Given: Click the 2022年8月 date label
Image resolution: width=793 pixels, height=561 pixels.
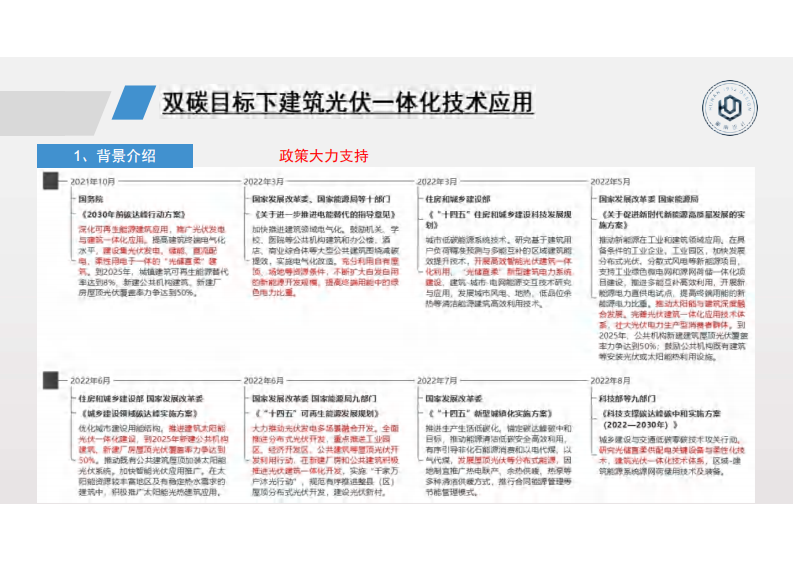Looking at the screenshot, I should (x=610, y=380).
